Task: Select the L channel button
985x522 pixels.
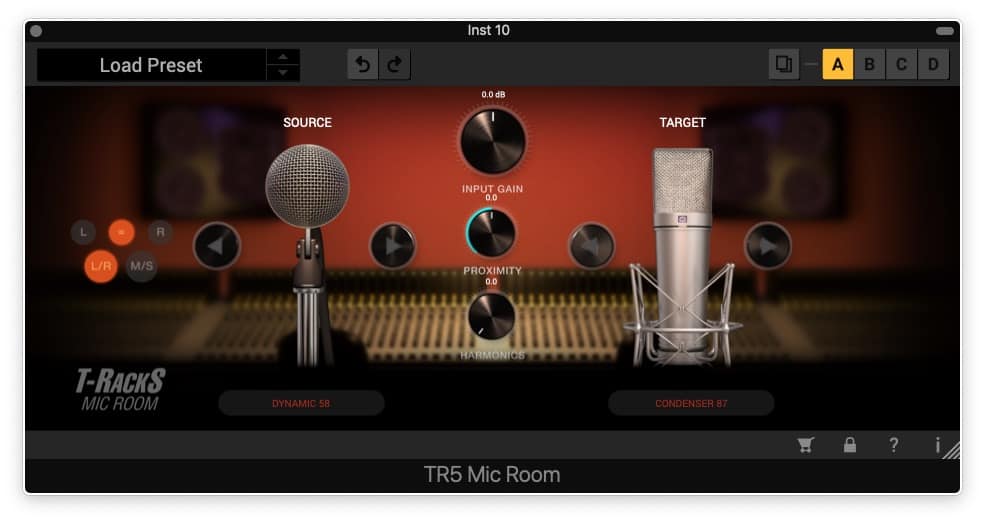Action: point(83,232)
